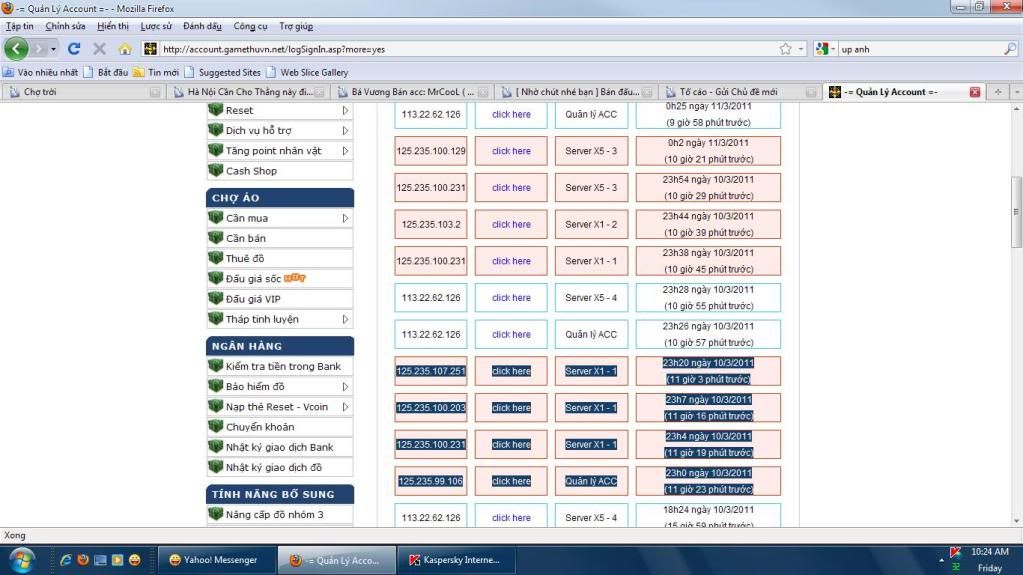The width and height of the screenshot is (1023, 575).
Task: Open Lược sử menu
Action: point(156,26)
